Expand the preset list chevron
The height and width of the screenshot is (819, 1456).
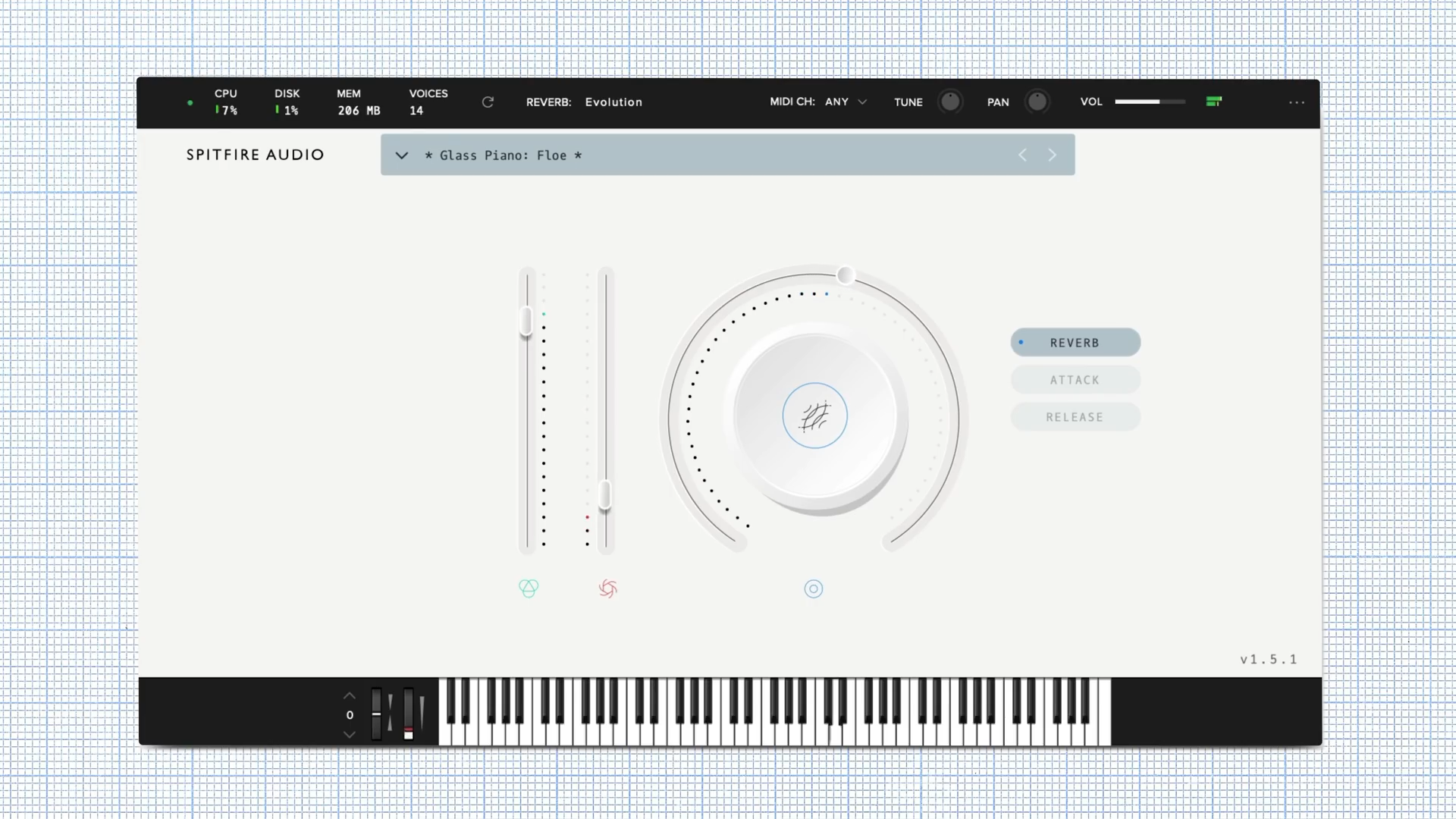point(402,155)
